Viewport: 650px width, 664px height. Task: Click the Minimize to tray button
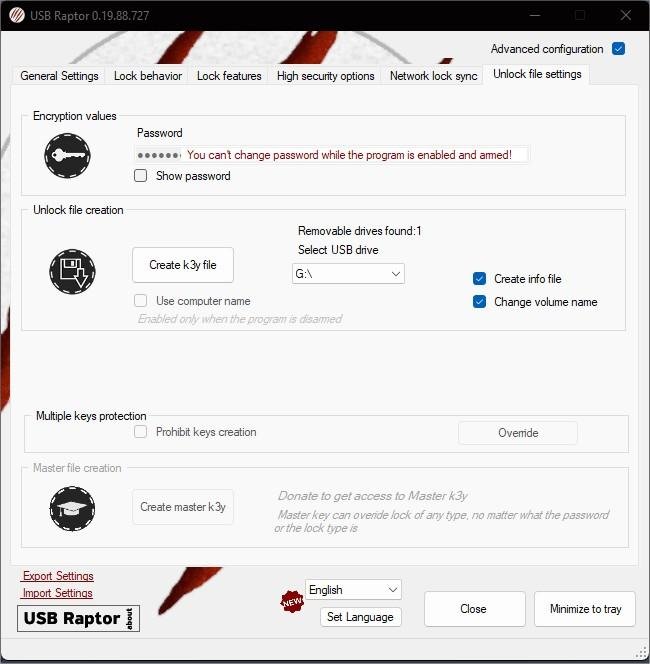pos(585,609)
